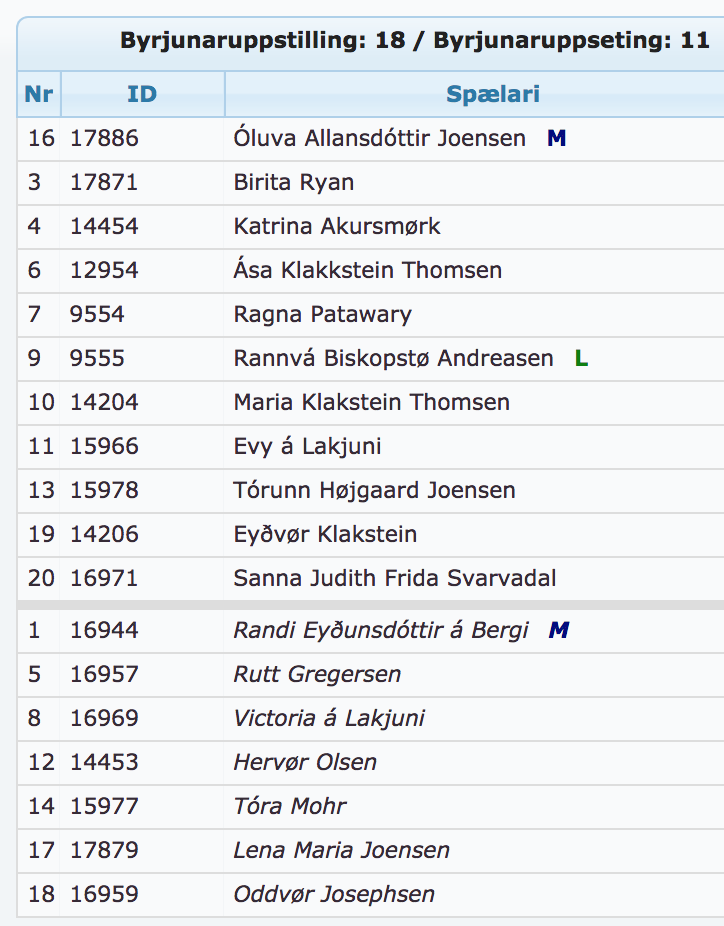Open Sanna Judith Frida Svarvadal's entry
This screenshot has height=926, width=724.
click(394, 578)
